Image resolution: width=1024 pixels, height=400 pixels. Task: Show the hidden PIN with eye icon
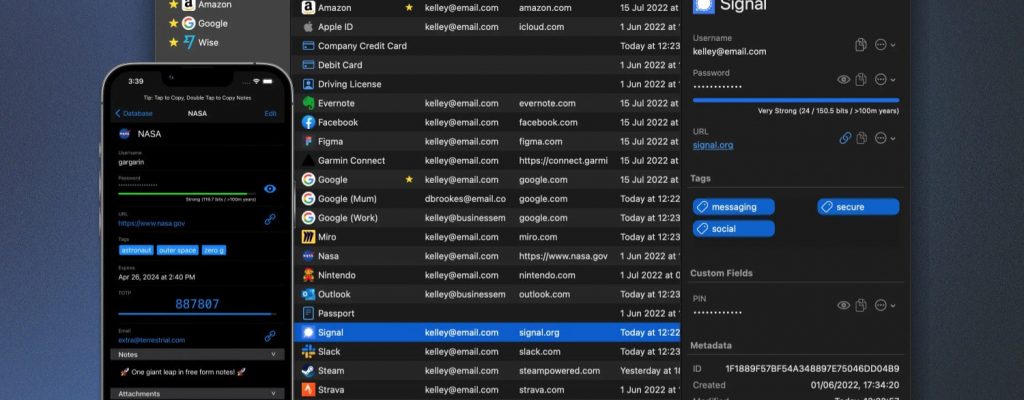(x=843, y=305)
